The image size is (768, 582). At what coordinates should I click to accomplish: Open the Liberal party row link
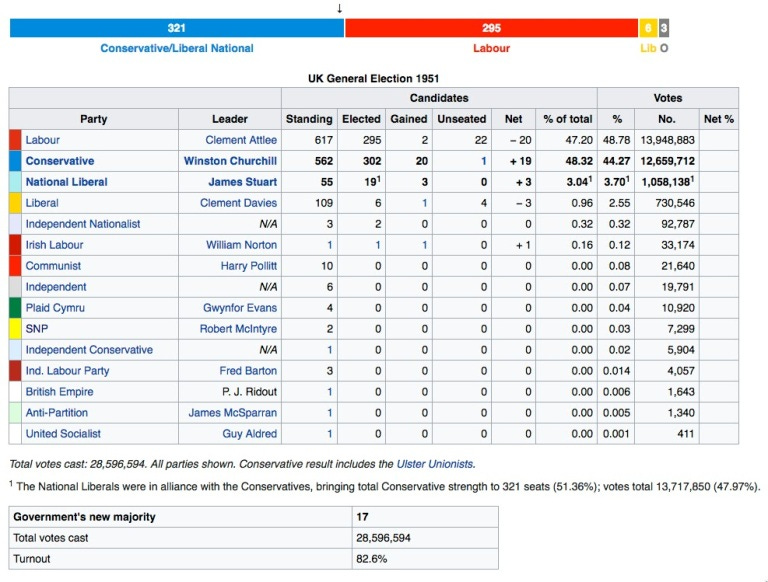click(x=42, y=203)
